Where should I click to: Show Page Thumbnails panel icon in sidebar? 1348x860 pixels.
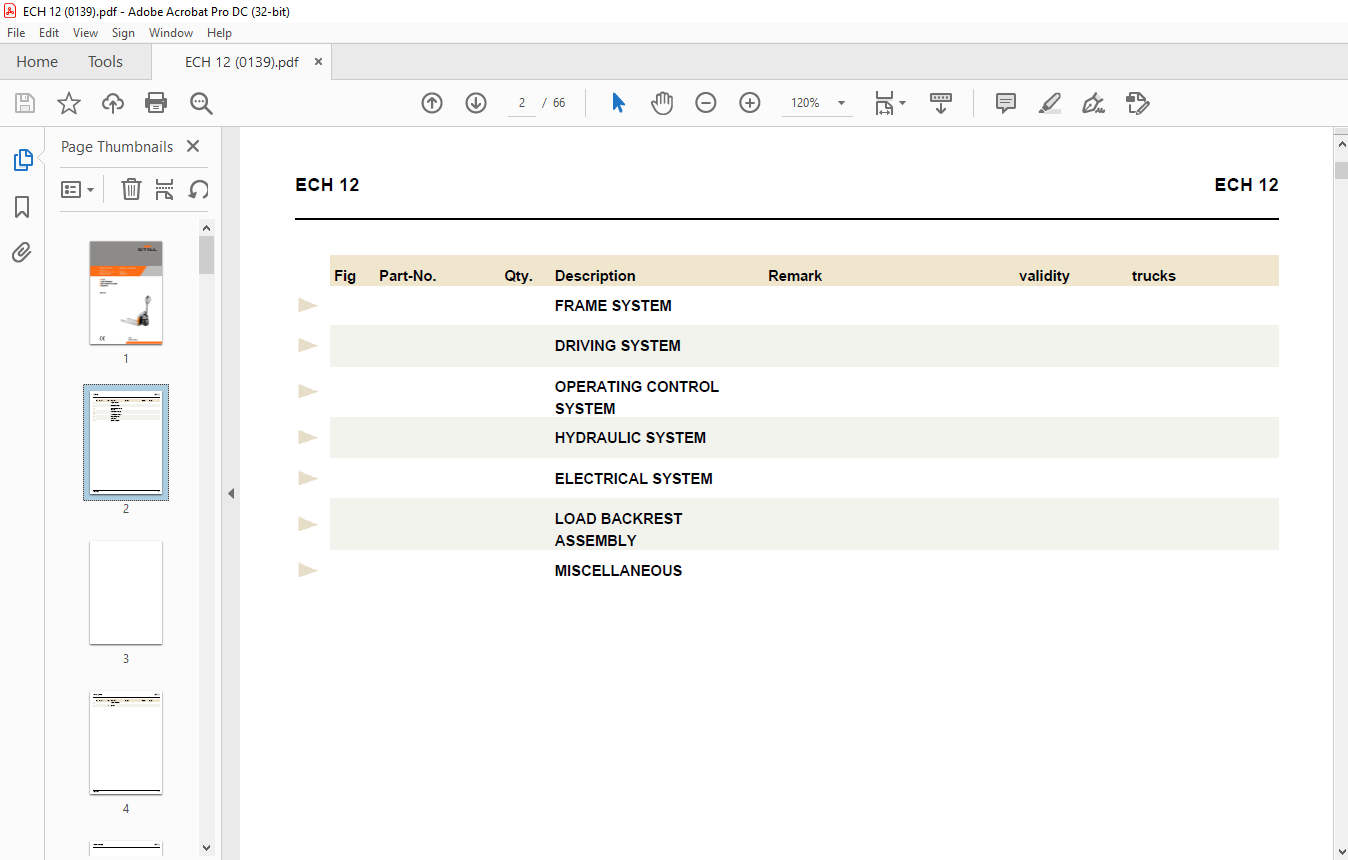point(22,160)
